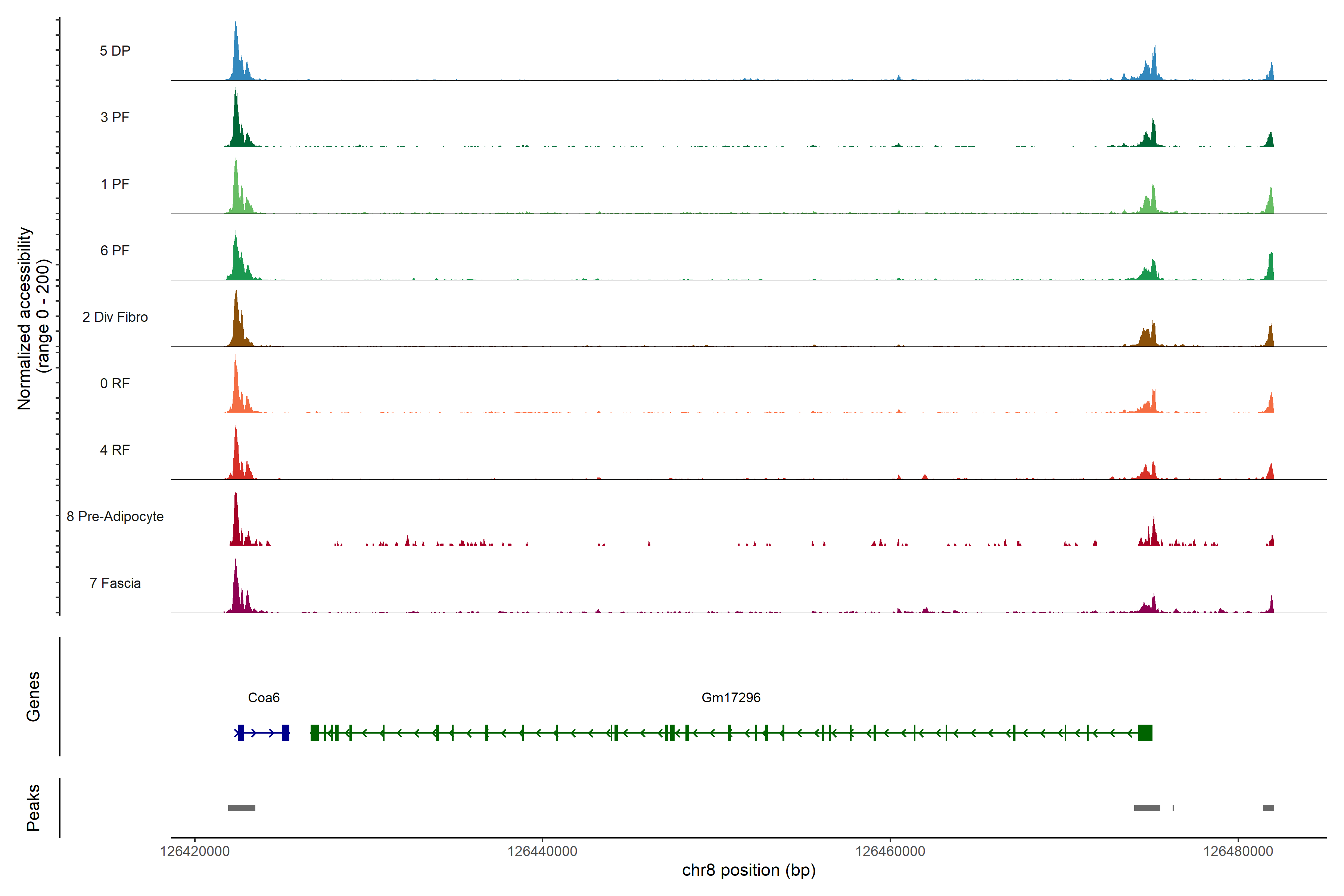Click the 4 RF track label
This screenshot has width=1344, height=896.
[115, 450]
